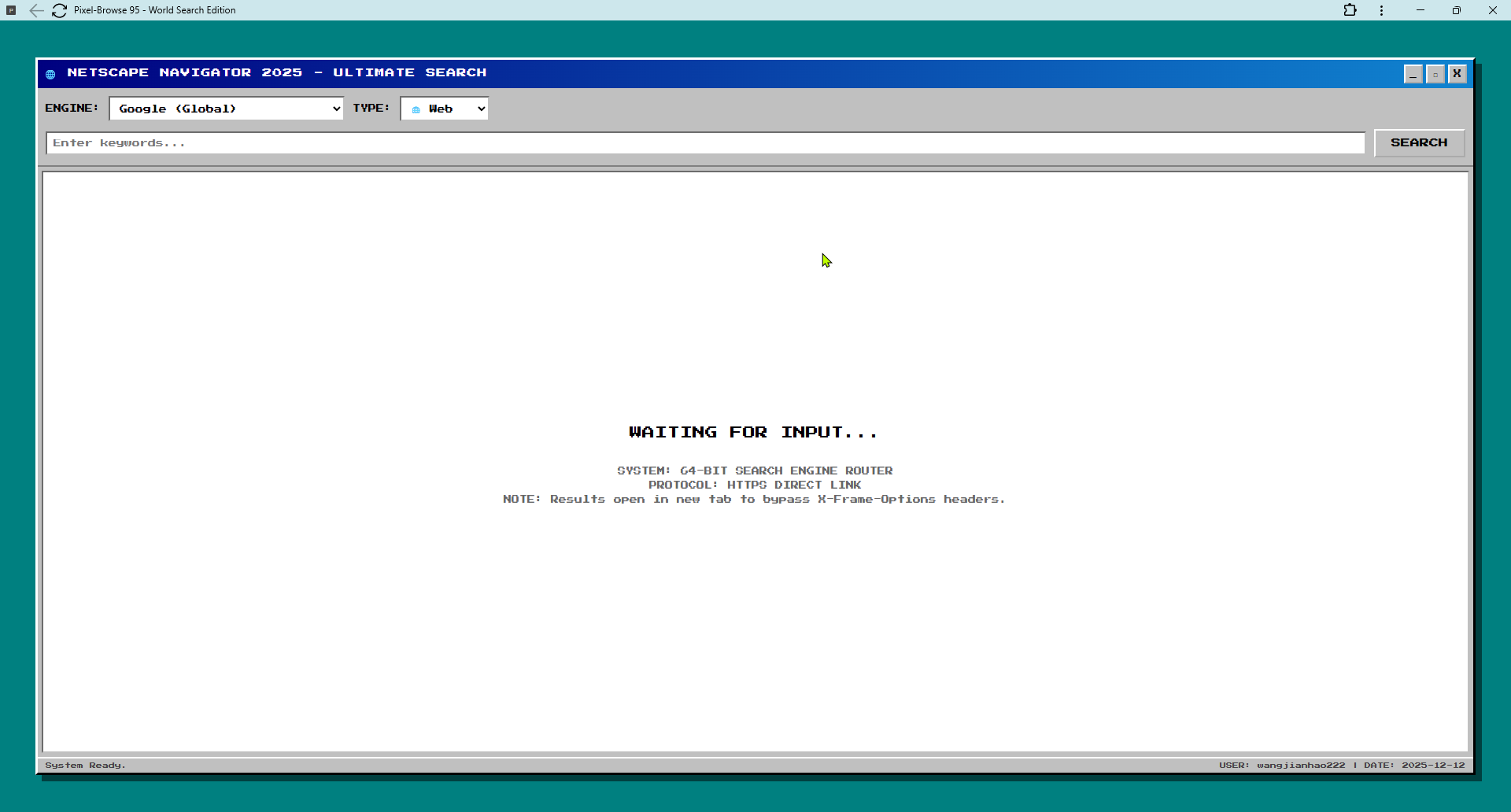1511x812 pixels.
Task: Reload the current page
Action: pos(59,10)
